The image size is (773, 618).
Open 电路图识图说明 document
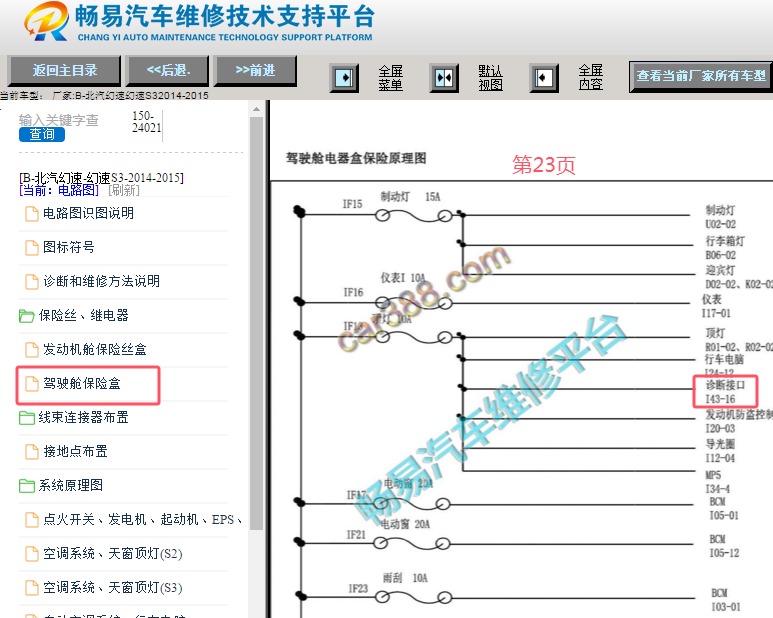click(x=88, y=213)
